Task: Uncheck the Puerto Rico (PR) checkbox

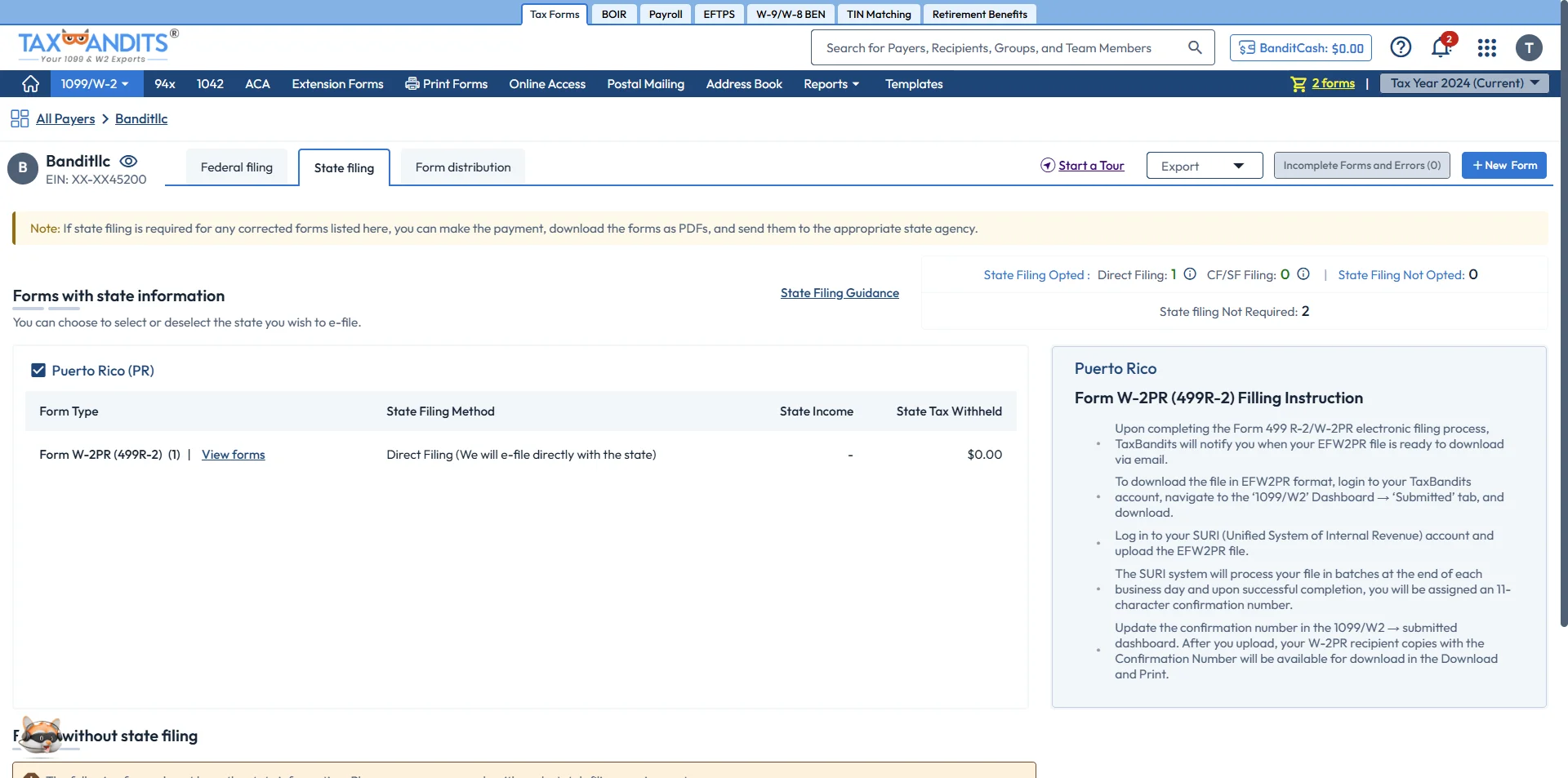Action: pos(38,370)
